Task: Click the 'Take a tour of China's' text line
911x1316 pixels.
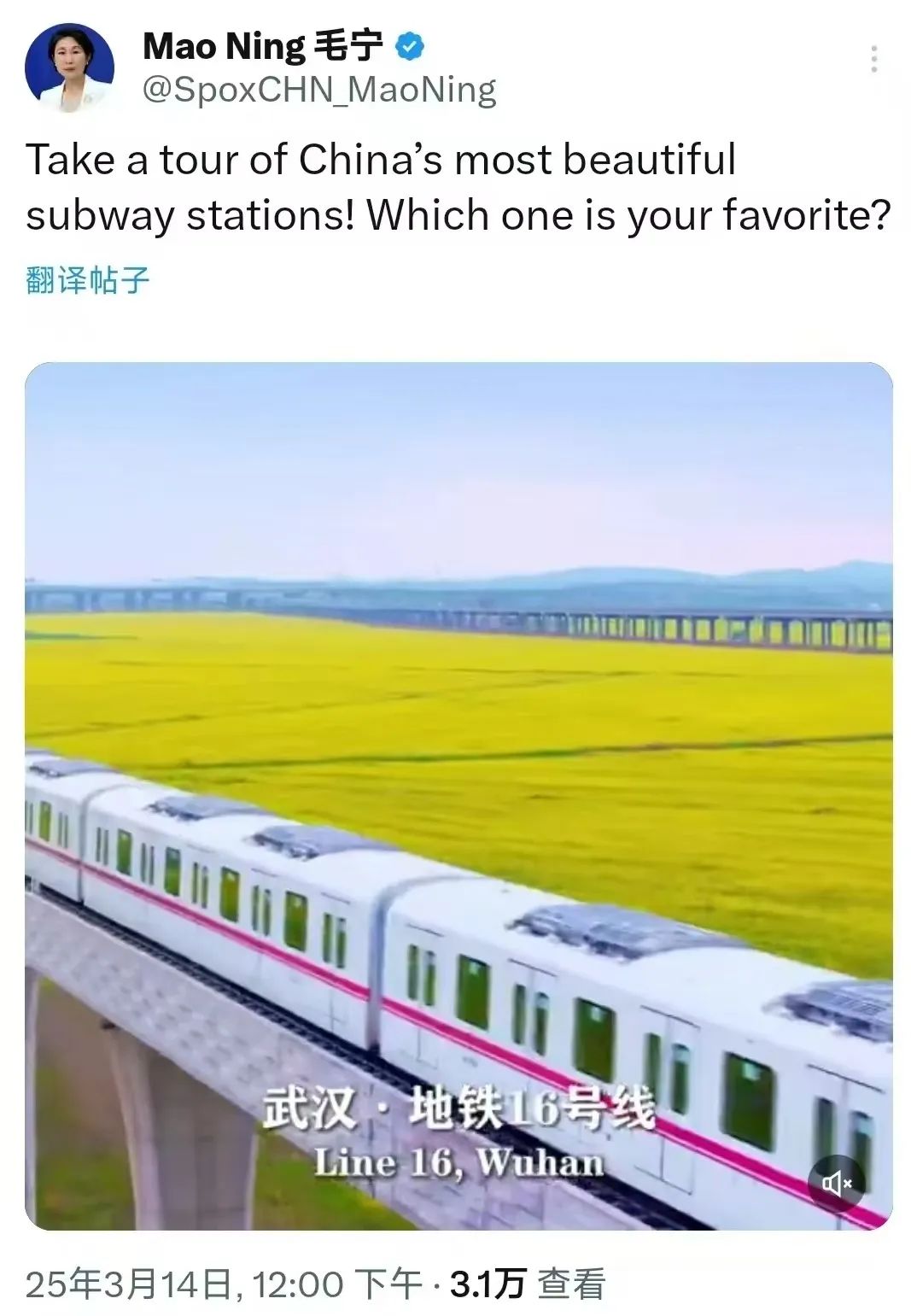Action: 381,160
